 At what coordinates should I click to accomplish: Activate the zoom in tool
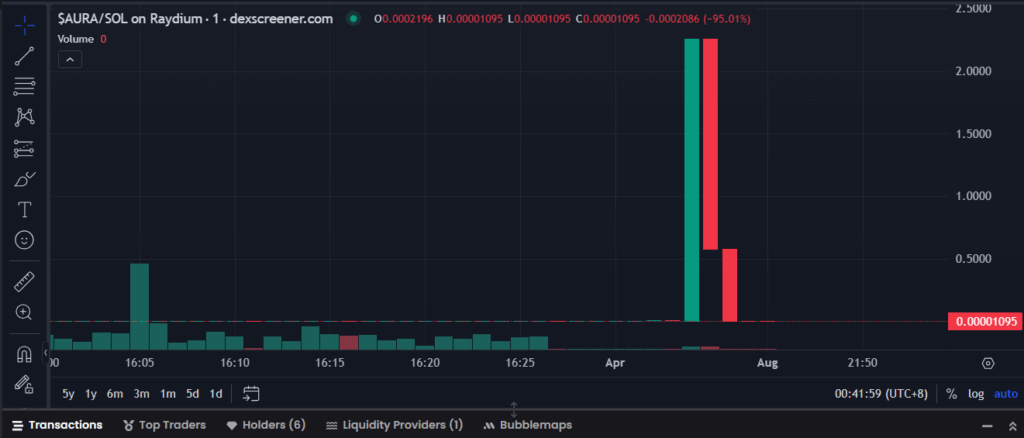click(x=24, y=313)
